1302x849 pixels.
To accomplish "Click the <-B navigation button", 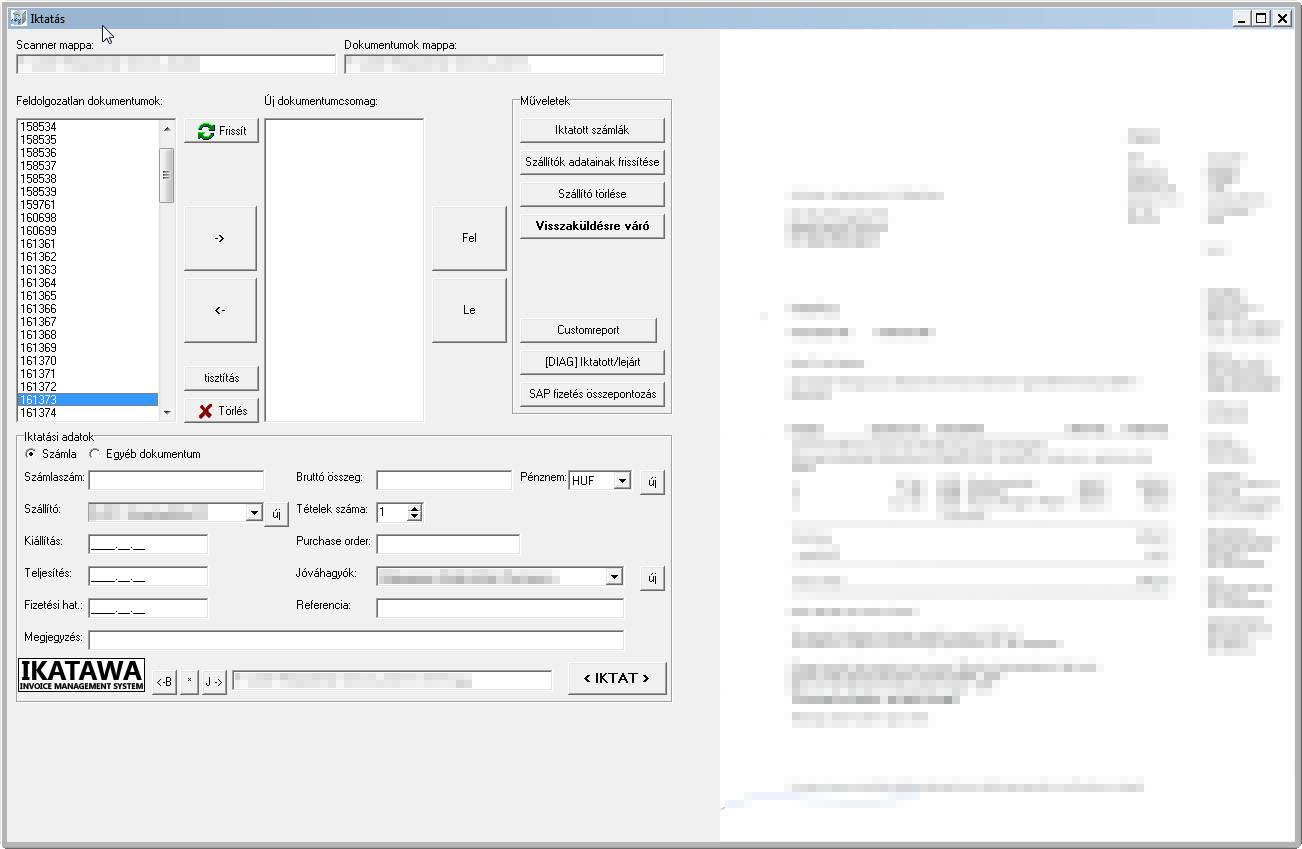I will pyautogui.click(x=164, y=682).
